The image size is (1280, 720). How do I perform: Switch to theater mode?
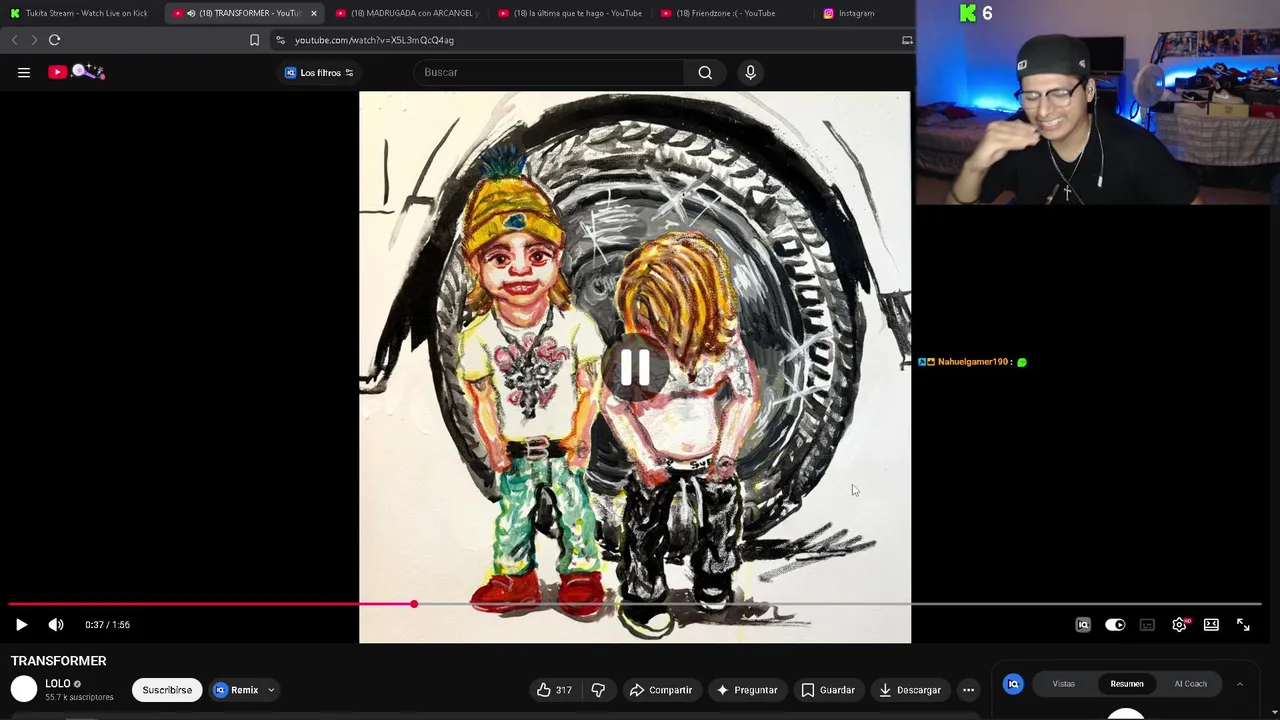pyautogui.click(x=1211, y=625)
